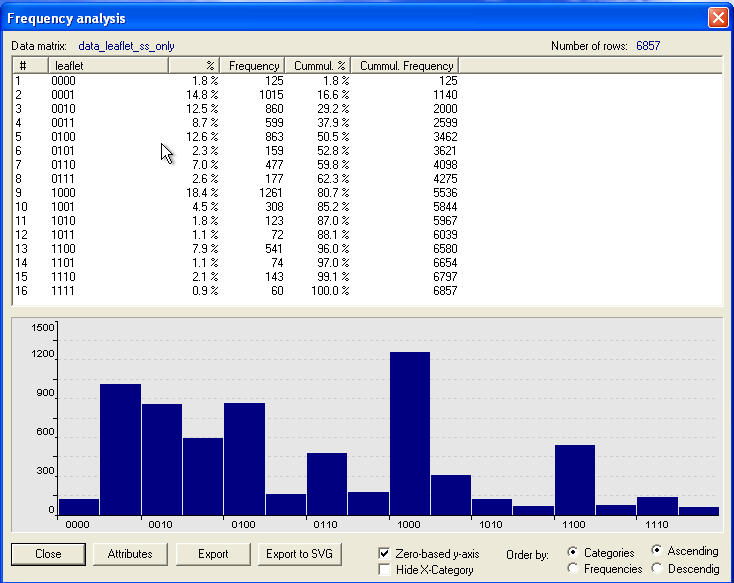Viewport: 734px width, 583px height.
Task: Click cumulative frequency 2000
Action: click(445, 109)
